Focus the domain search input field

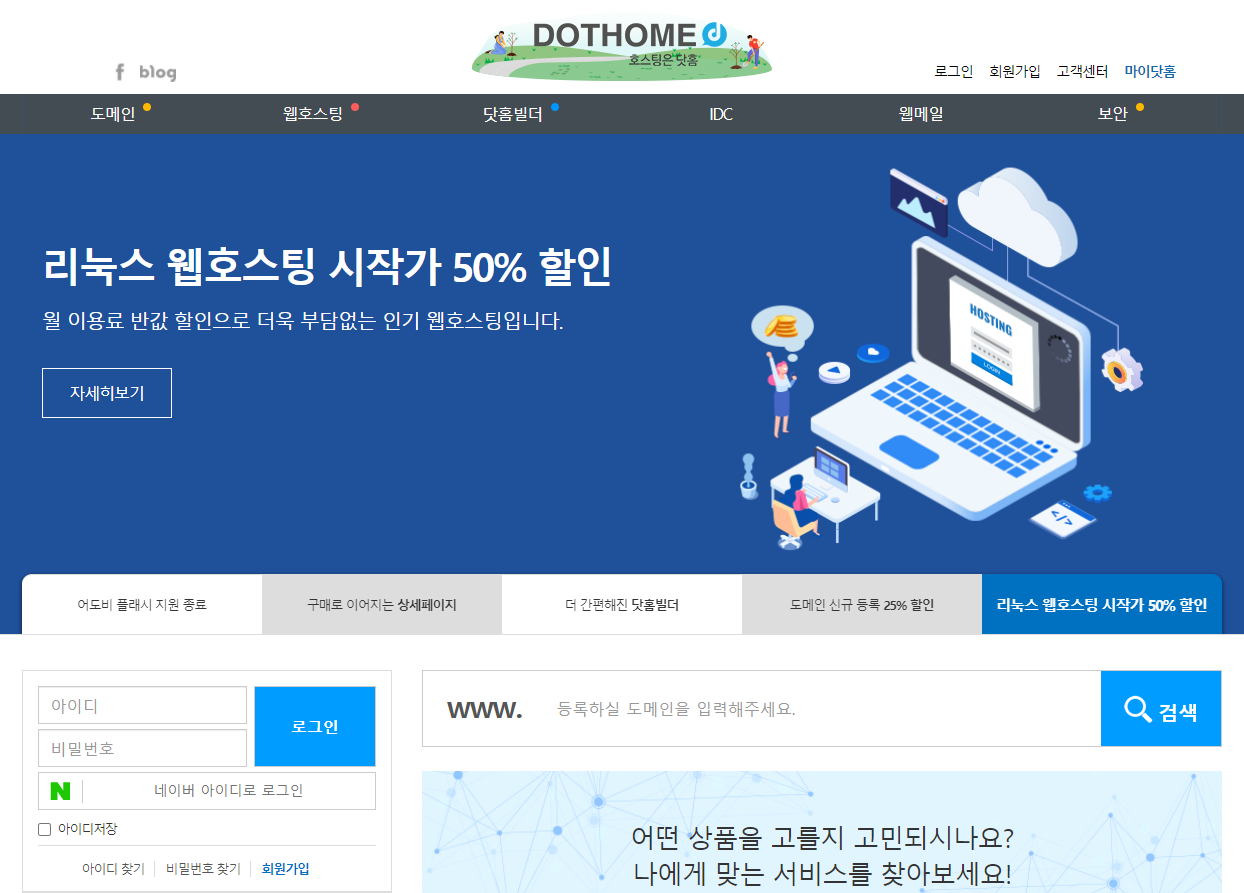click(820, 709)
